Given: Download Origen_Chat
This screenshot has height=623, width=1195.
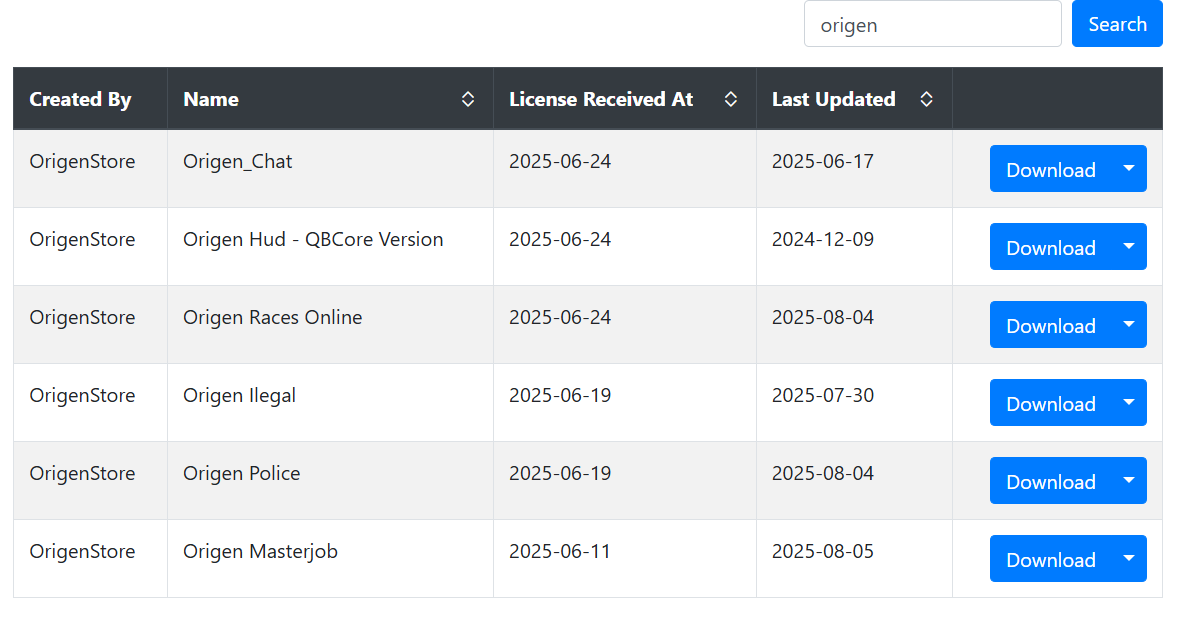Looking at the screenshot, I should point(1050,169).
